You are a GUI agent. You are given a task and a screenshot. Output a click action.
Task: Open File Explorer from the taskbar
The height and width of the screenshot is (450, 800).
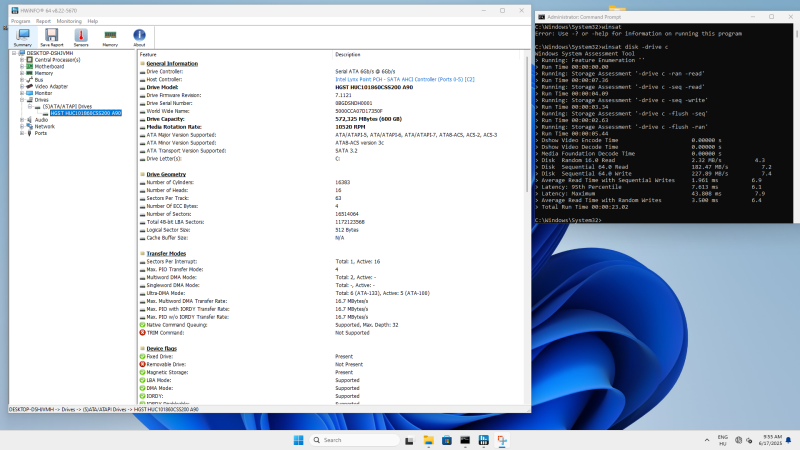point(428,440)
